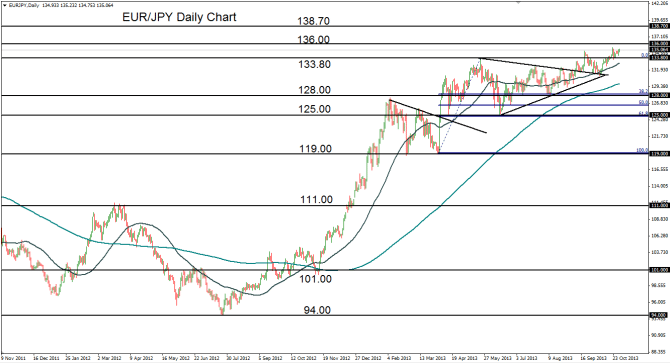Screen dimensions: 670x363
Task: Select the 119.00 black price tag
Action: click(x=659, y=154)
